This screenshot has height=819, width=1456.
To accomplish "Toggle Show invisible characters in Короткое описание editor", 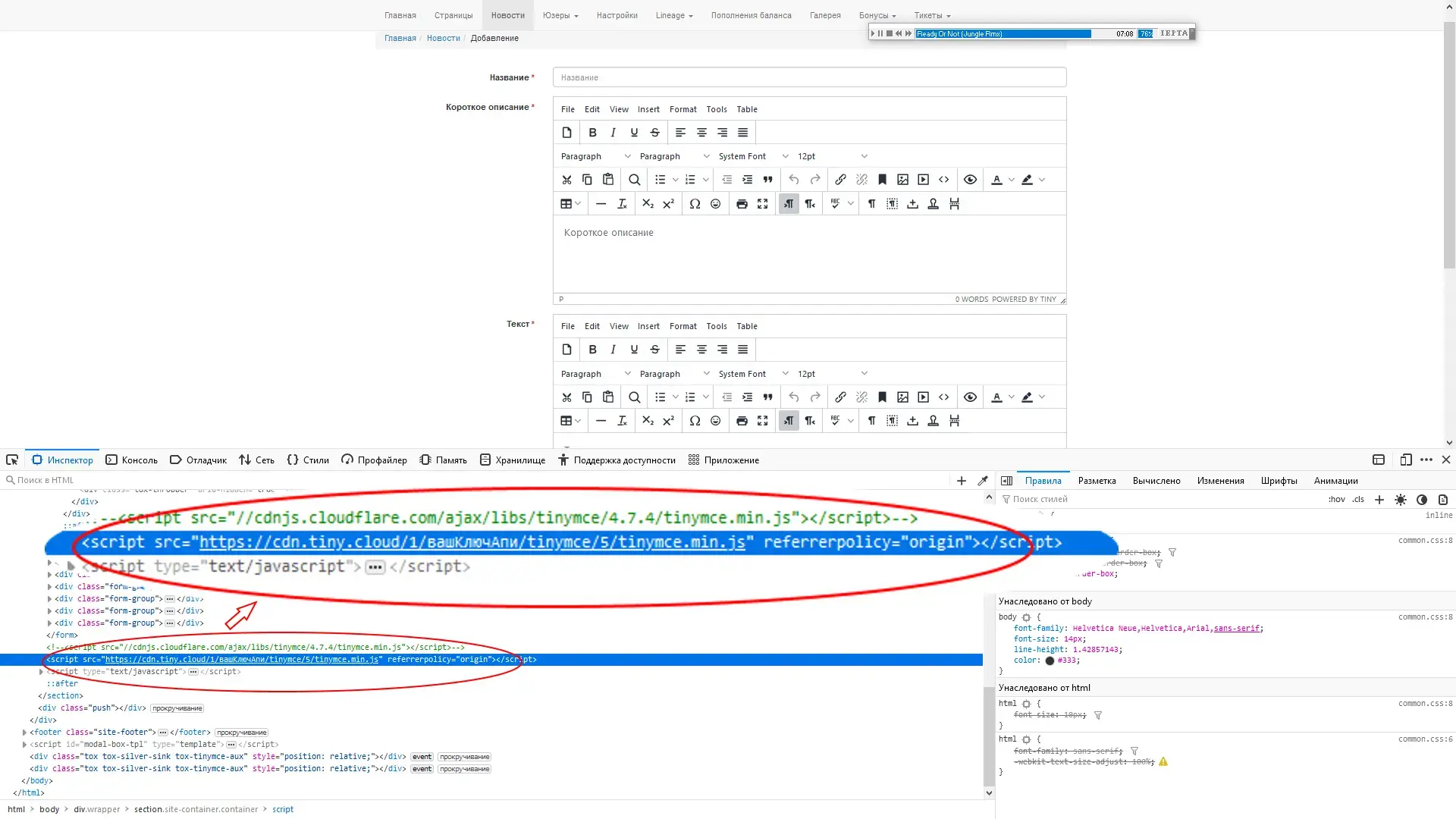I will [x=871, y=204].
